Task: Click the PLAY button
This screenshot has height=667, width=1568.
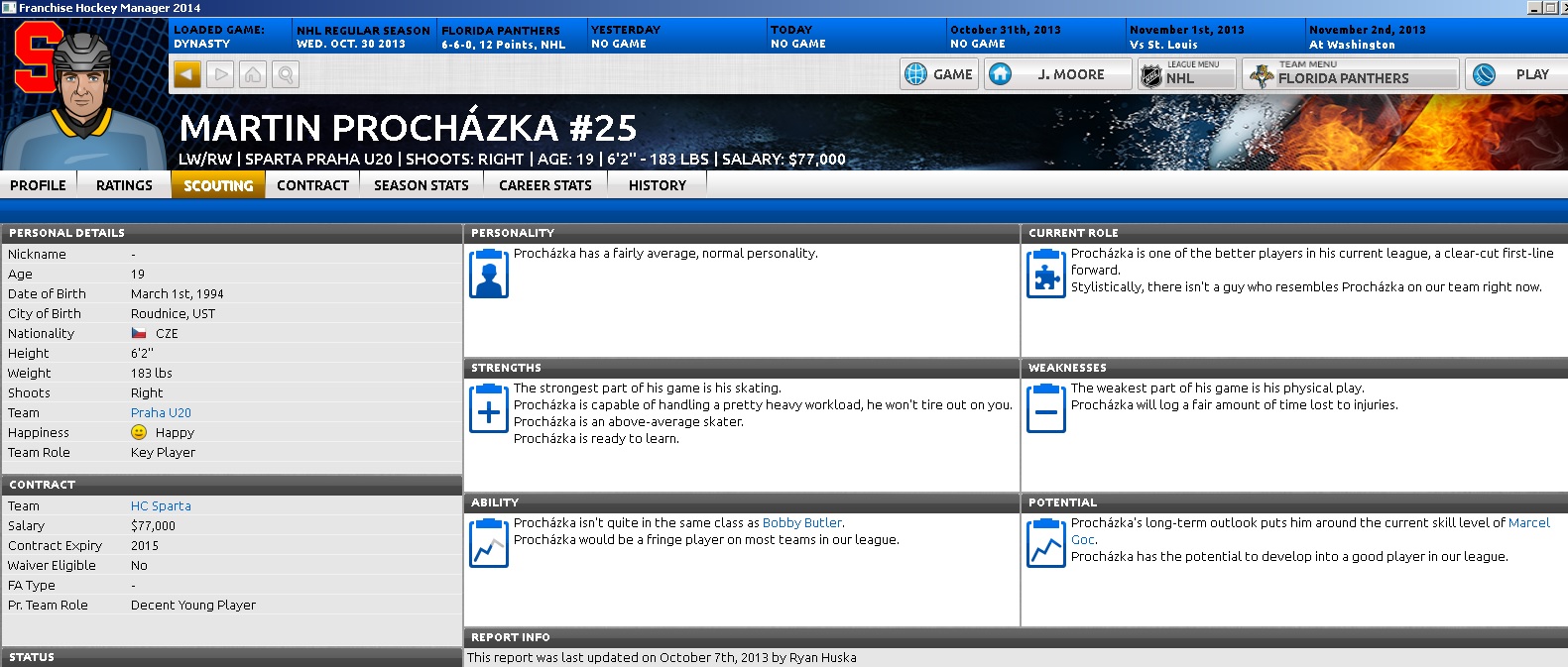Action: (1515, 74)
